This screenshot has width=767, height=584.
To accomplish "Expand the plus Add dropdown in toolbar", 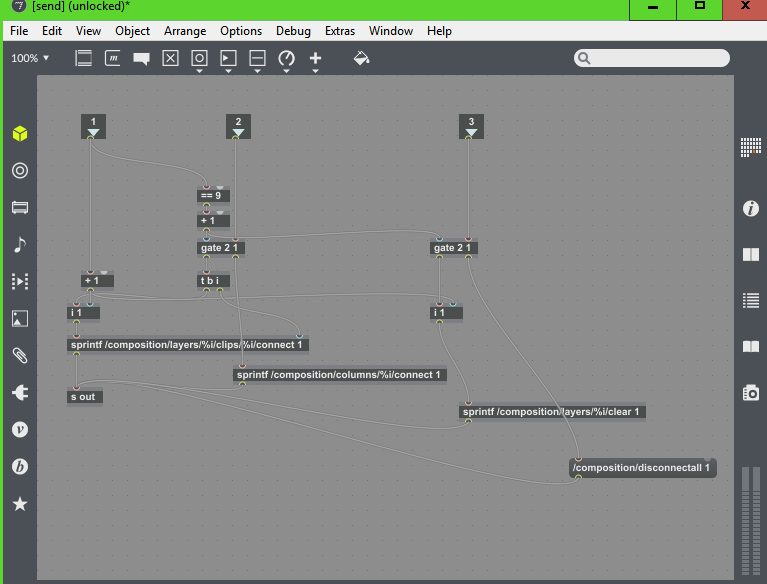I will click(x=316, y=71).
